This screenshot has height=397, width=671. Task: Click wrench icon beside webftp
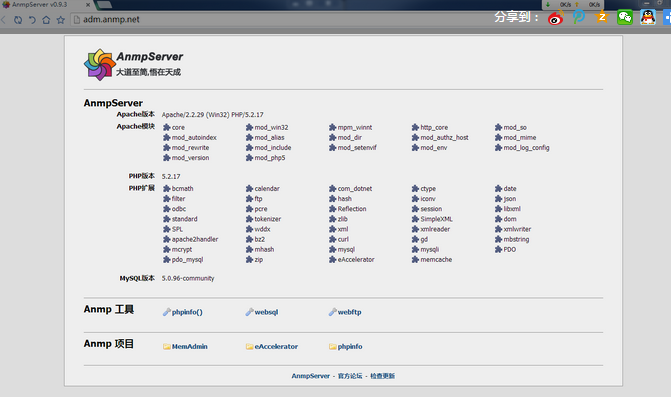click(333, 312)
